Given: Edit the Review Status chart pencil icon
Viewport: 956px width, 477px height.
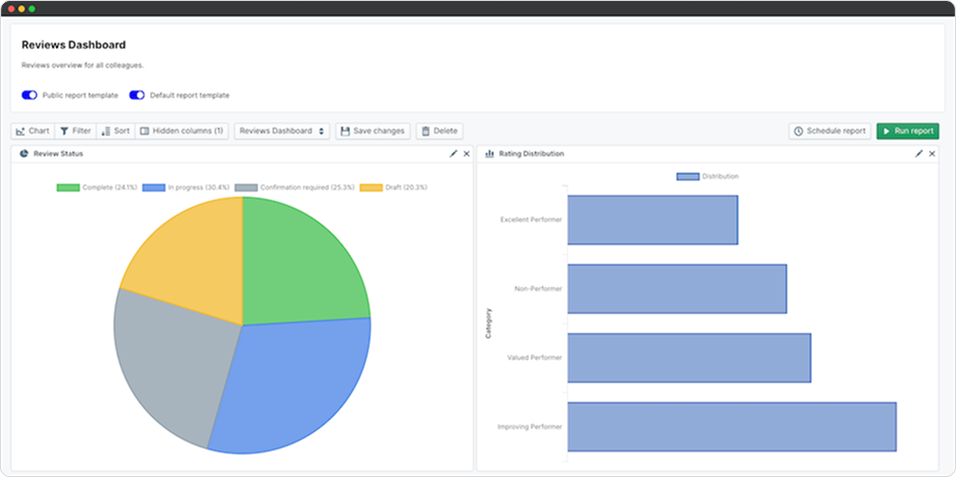Looking at the screenshot, I should [x=454, y=154].
